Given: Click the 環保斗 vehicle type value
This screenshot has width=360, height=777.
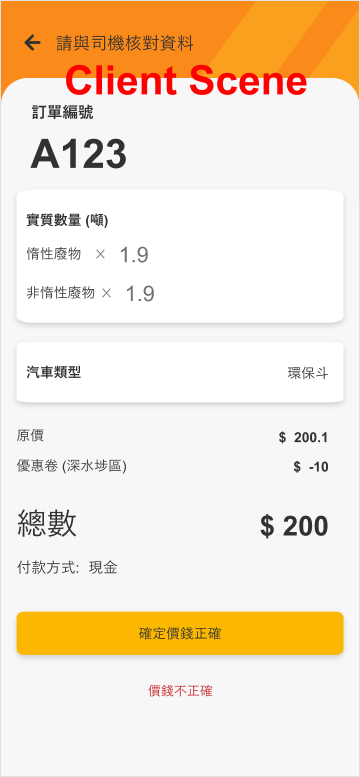Looking at the screenshot, I should point(308,373).
